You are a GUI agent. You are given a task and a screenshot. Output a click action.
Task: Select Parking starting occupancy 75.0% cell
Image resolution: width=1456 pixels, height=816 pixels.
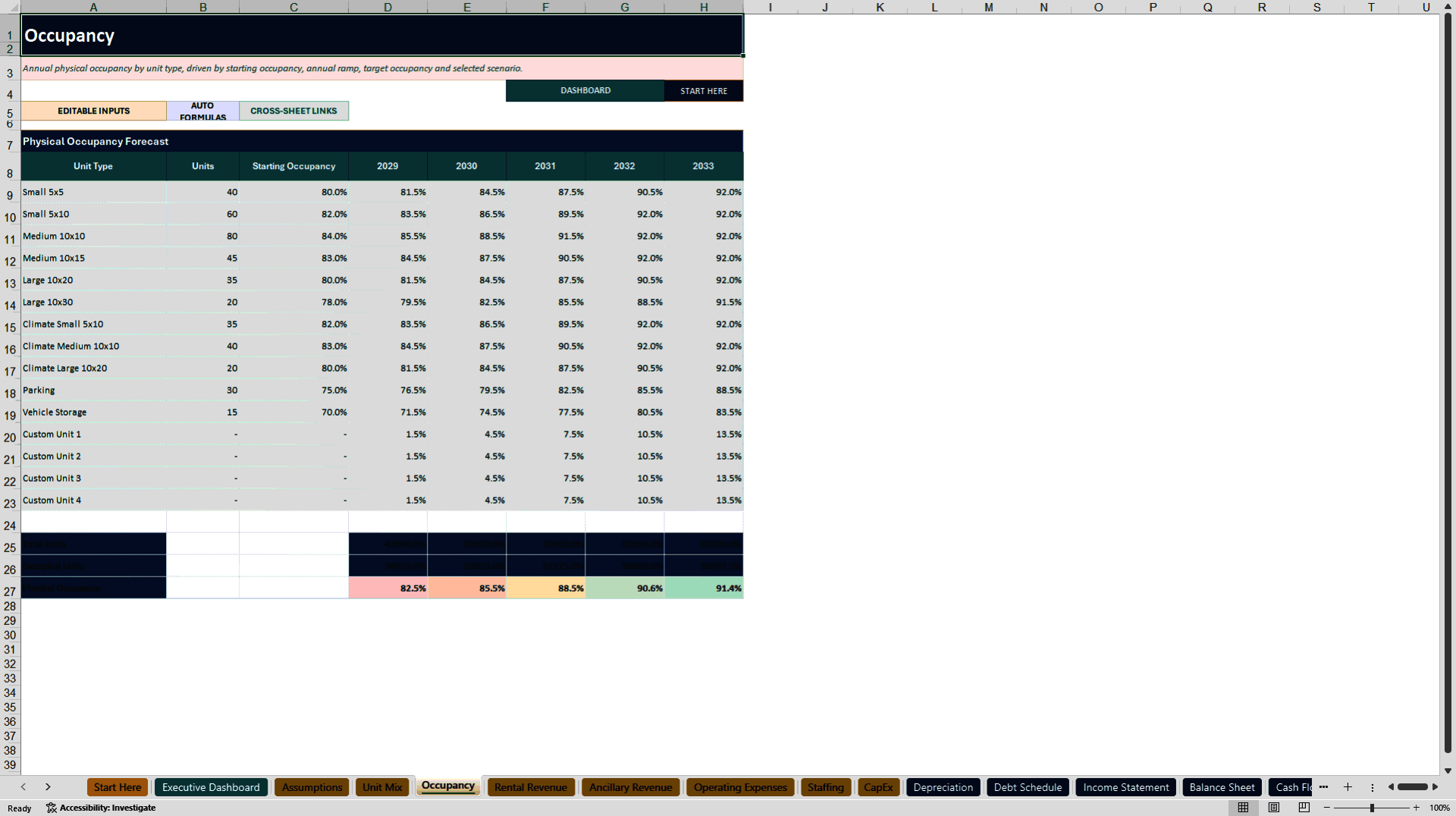point(294,391)
